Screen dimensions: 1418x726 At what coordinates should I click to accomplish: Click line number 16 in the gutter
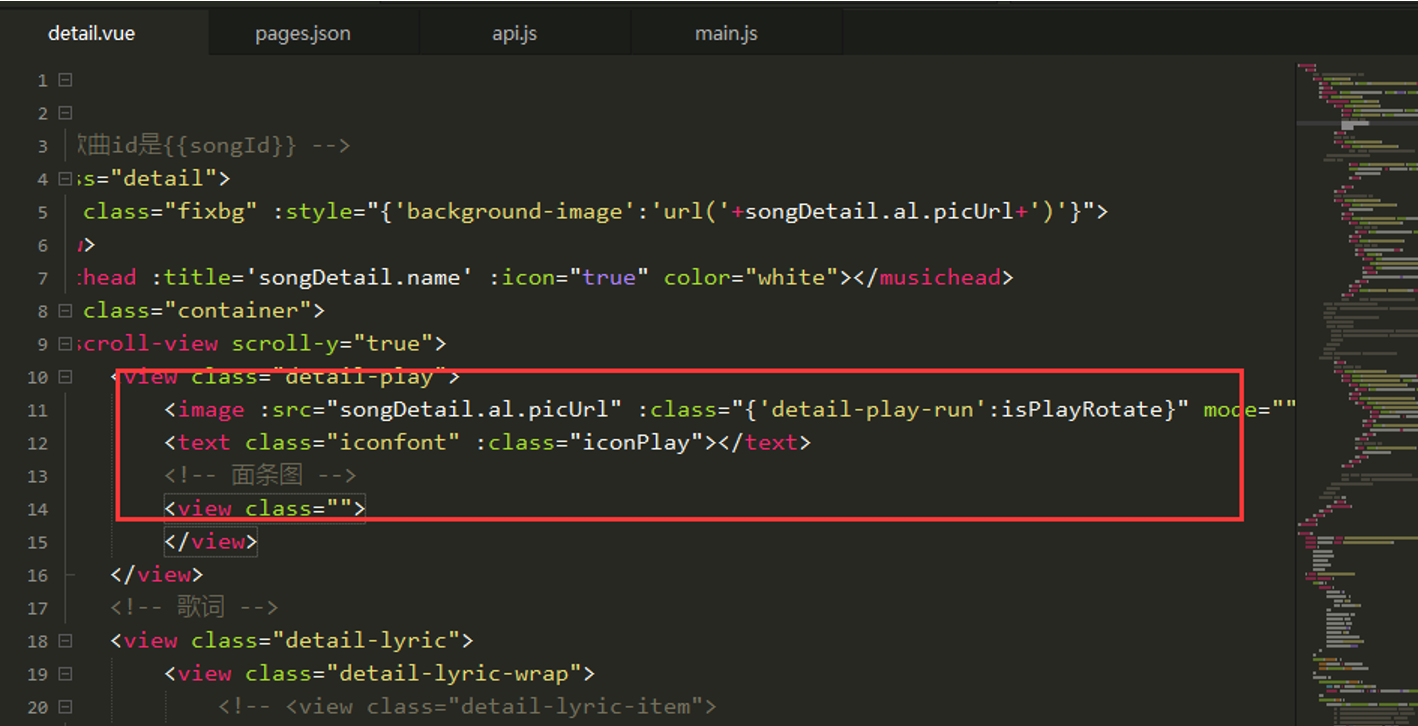[x=37, y=575]
